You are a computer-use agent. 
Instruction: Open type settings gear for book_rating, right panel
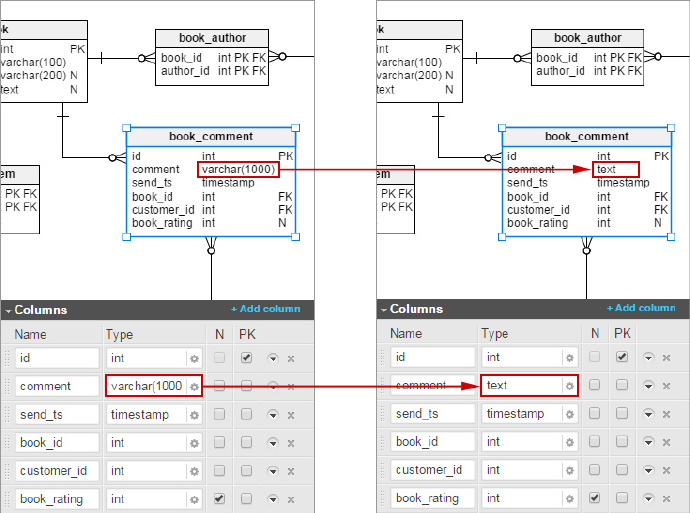tap(569, 499)
